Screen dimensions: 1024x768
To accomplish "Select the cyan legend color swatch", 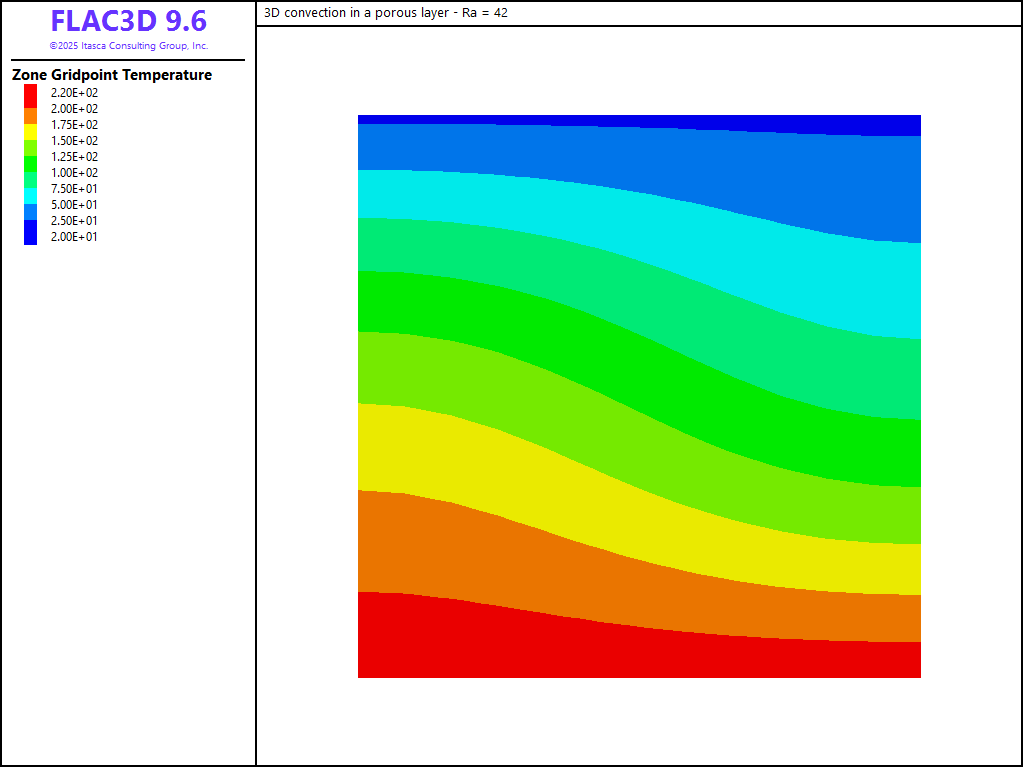I will 31,190.
